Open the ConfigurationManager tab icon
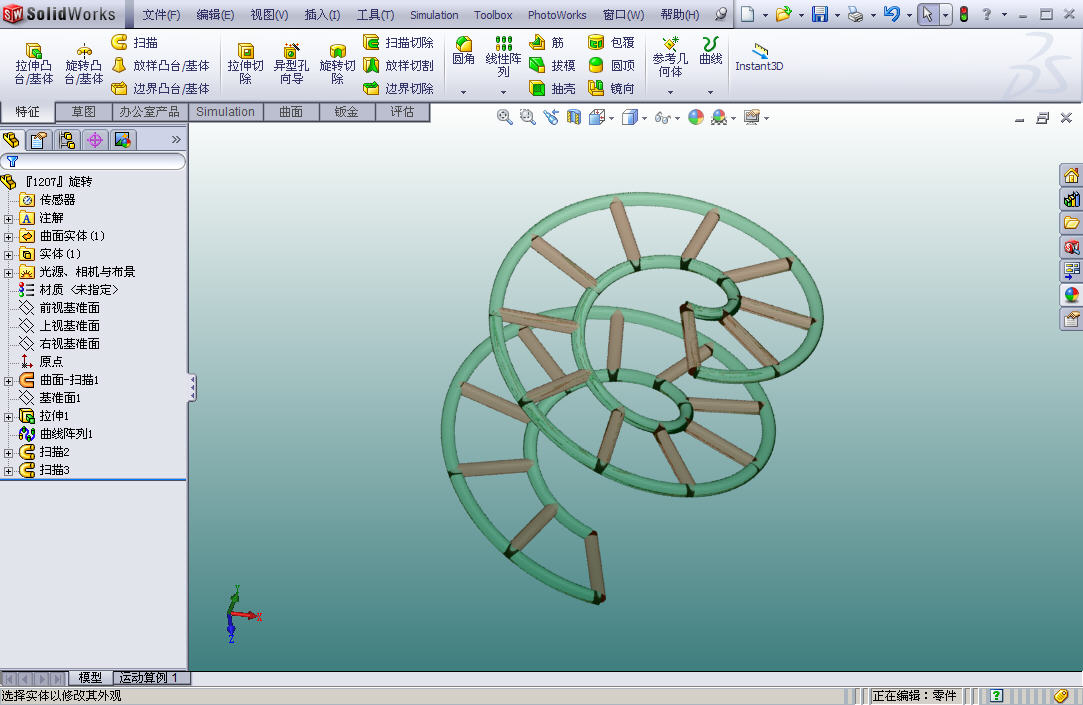 click(67, 140)
